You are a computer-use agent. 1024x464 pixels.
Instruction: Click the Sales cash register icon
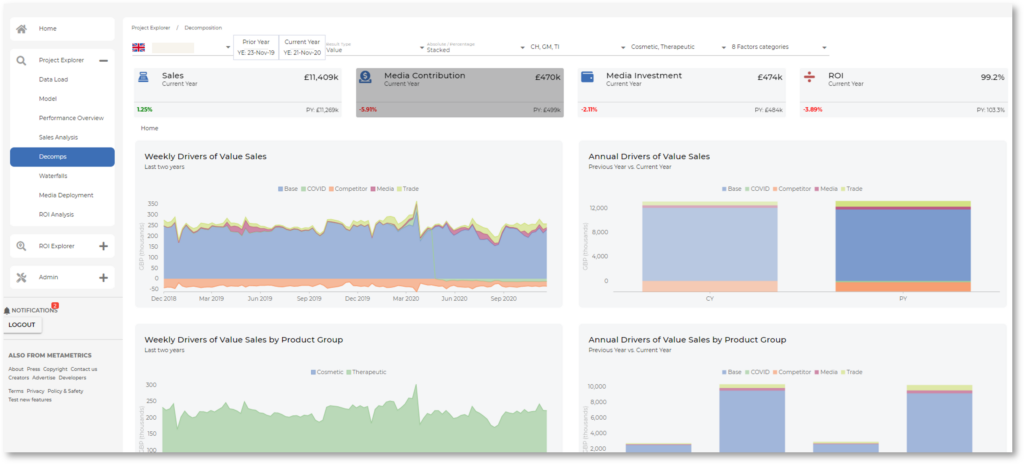pyautogui.click(x=145, y=77)
